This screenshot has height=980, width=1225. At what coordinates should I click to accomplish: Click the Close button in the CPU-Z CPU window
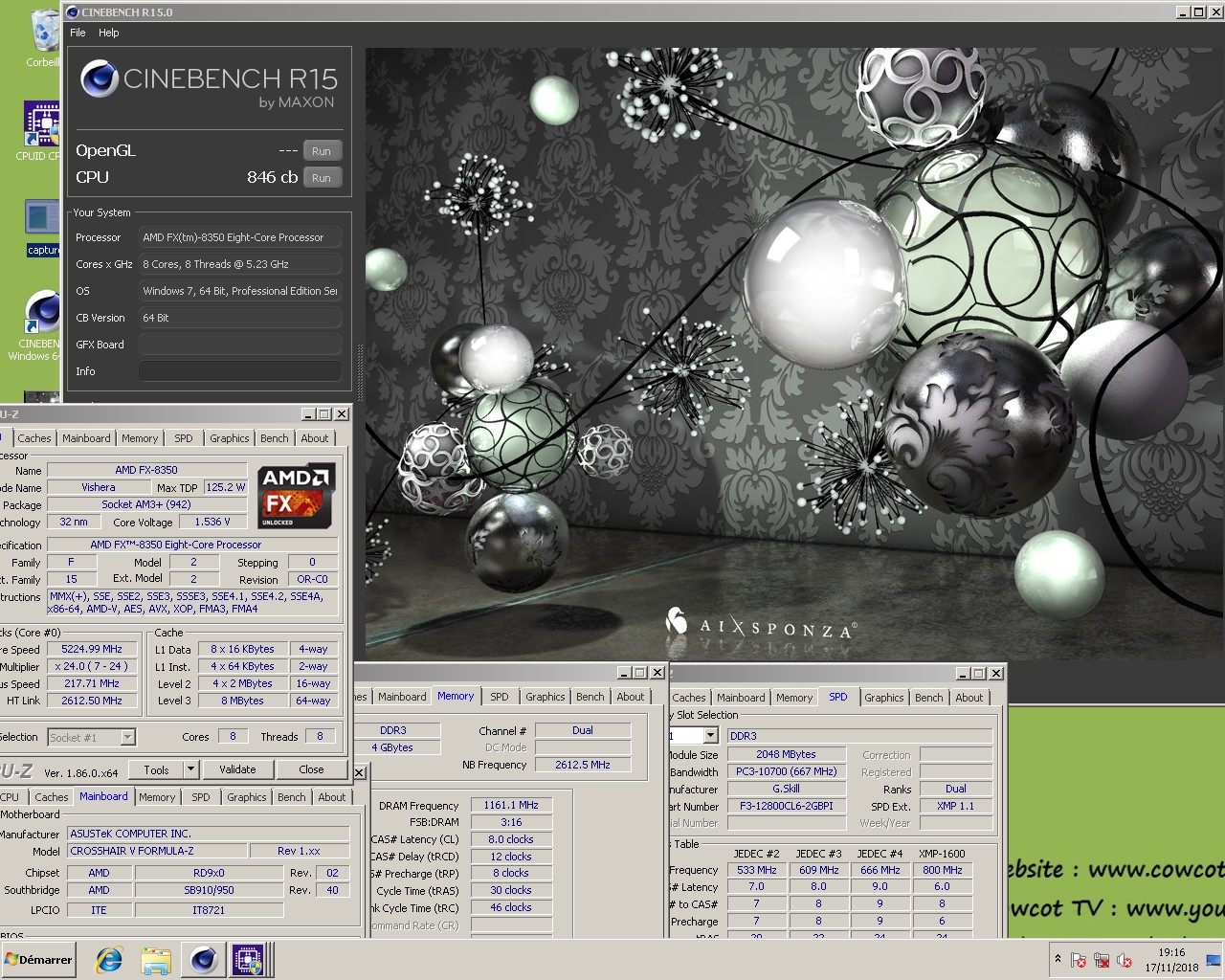[x=311, y=769]
